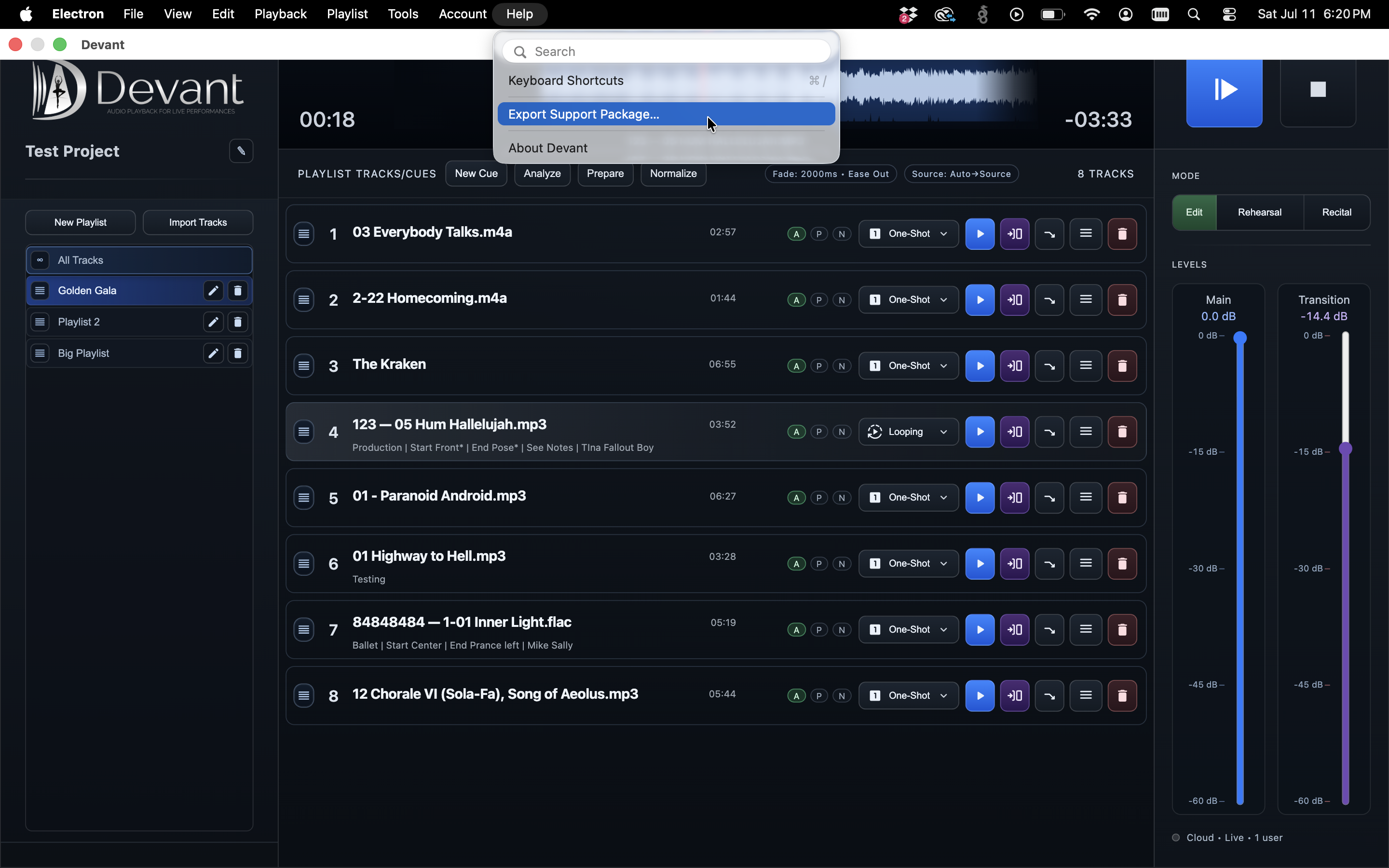Toggle P badge on 12 Chorale VI row
This screenshot has height=868, width=1389.
click(x=819, y=696)
